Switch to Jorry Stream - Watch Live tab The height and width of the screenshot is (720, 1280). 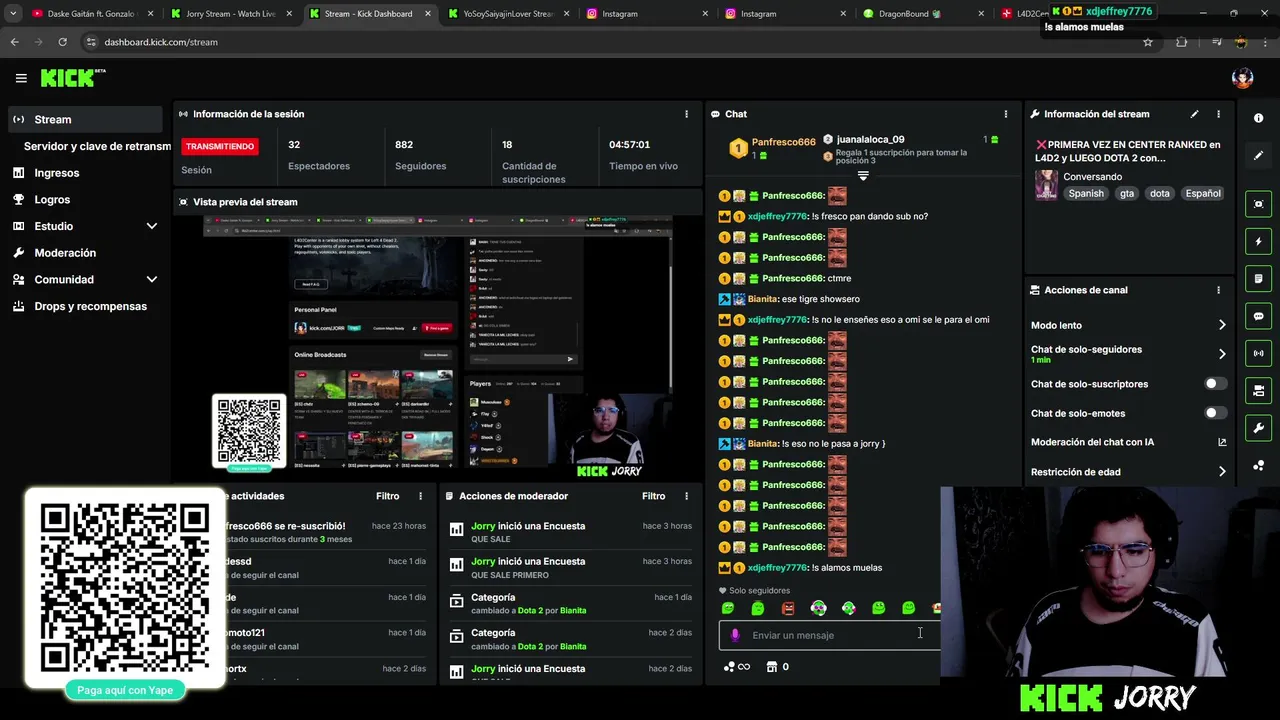(x=231, y=14)
